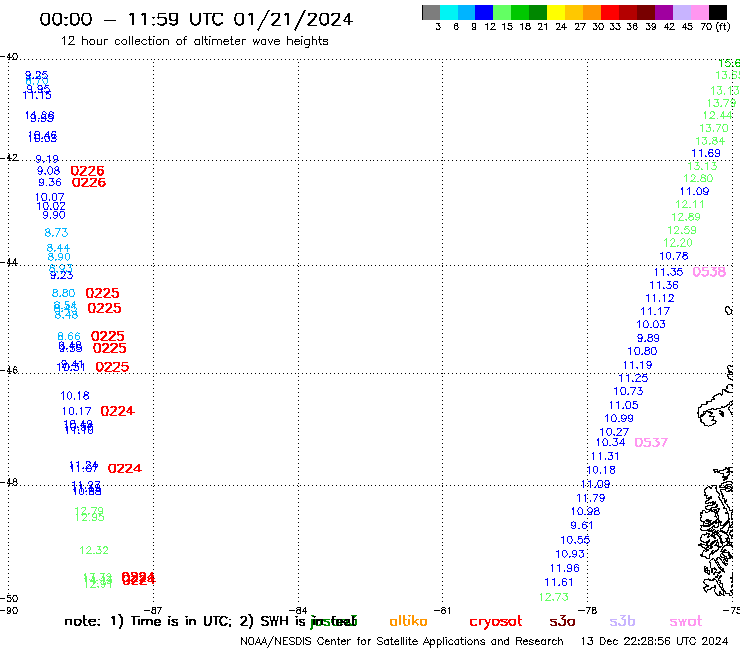Click the light-blue wave height 8.44

pos(58,248)
